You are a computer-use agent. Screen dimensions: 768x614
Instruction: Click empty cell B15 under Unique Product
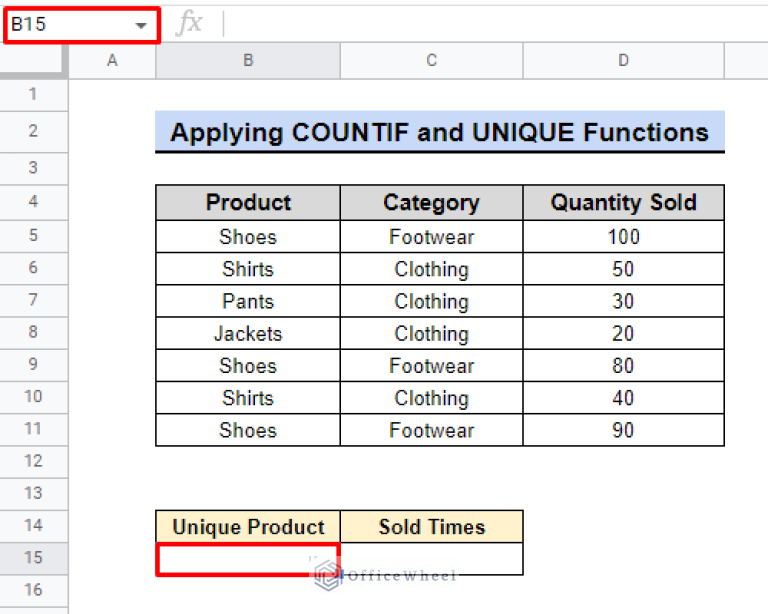[248, 559]
